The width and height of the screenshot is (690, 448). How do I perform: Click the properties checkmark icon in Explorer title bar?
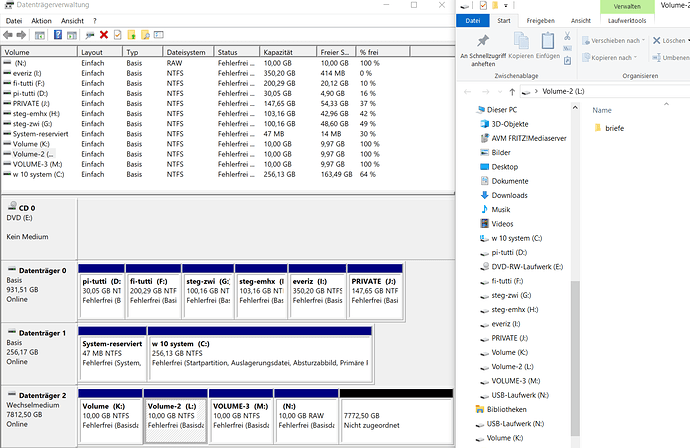point(483,5)
